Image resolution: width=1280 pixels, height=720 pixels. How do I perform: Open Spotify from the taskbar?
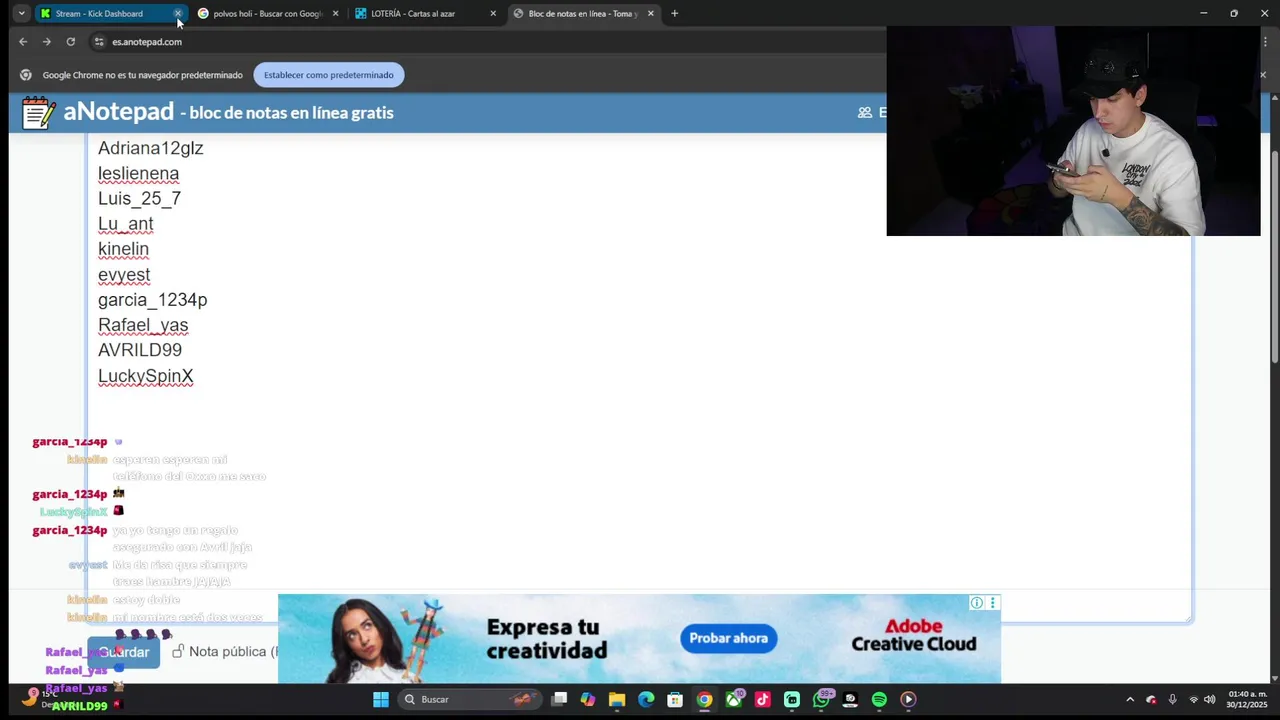(879, 700)
